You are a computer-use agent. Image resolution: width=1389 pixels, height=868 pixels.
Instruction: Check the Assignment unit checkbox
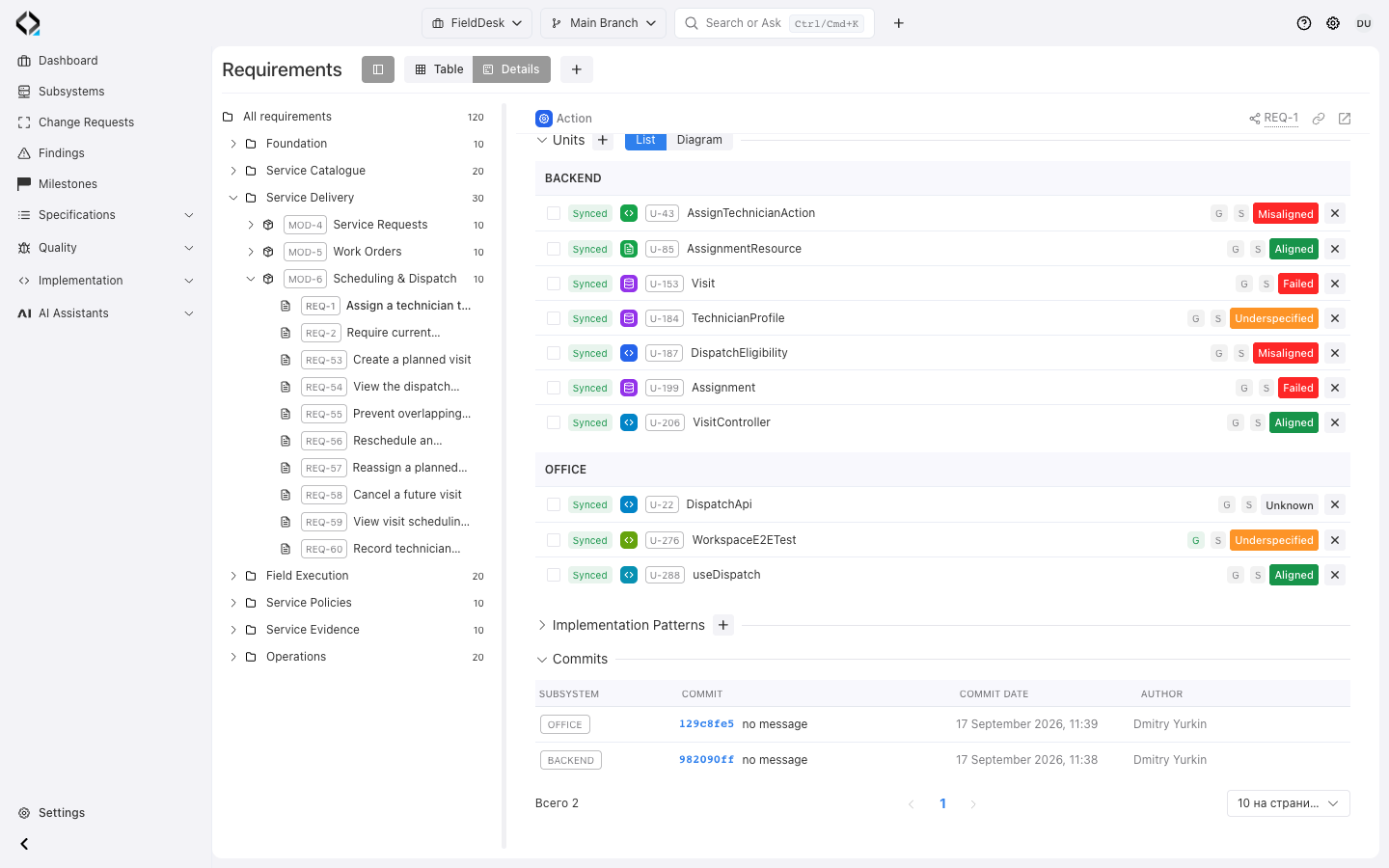pos(554,388)
